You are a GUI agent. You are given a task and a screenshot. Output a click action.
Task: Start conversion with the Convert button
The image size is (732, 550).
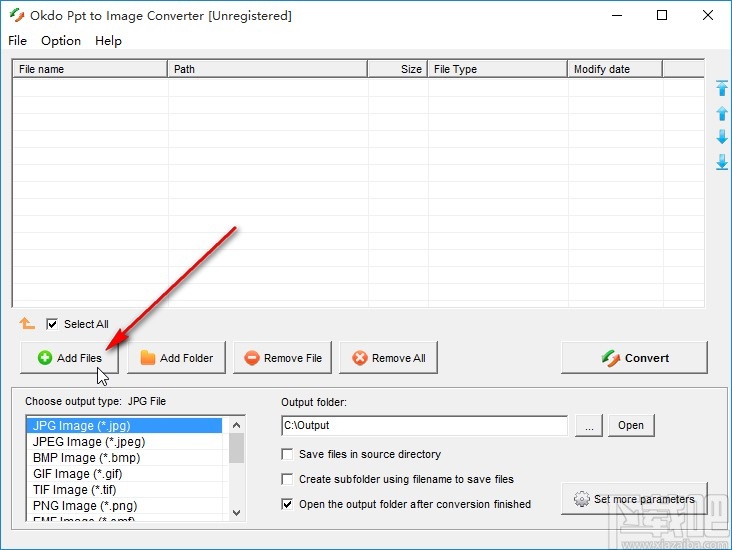tap(634, 358)
